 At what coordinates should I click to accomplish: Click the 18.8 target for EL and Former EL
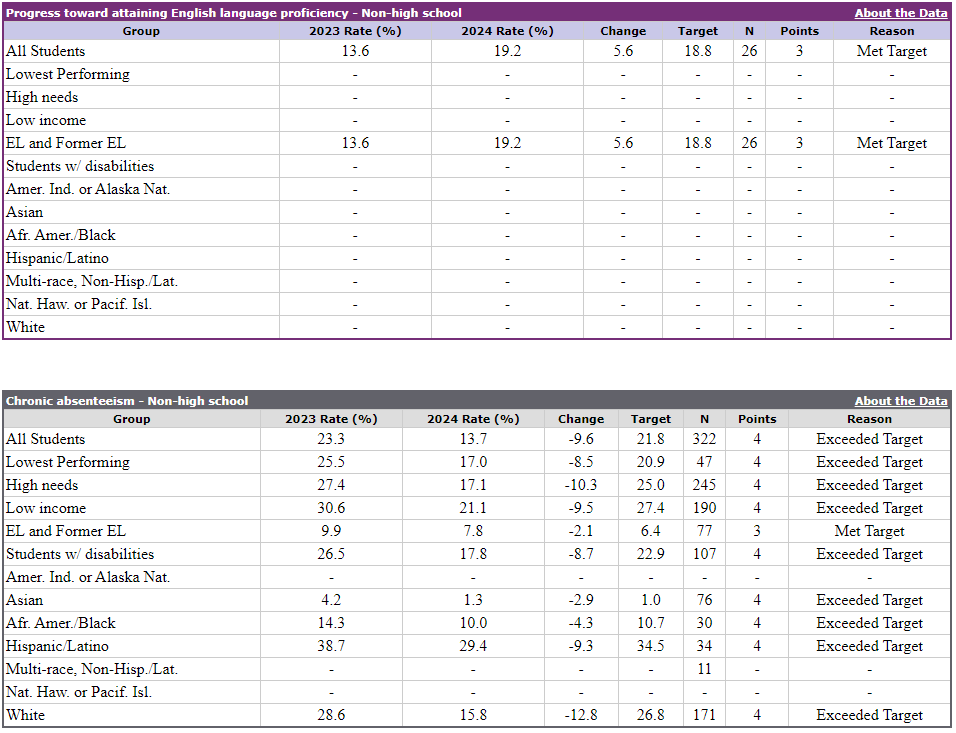pyautogui.click(x=697, y=143)
